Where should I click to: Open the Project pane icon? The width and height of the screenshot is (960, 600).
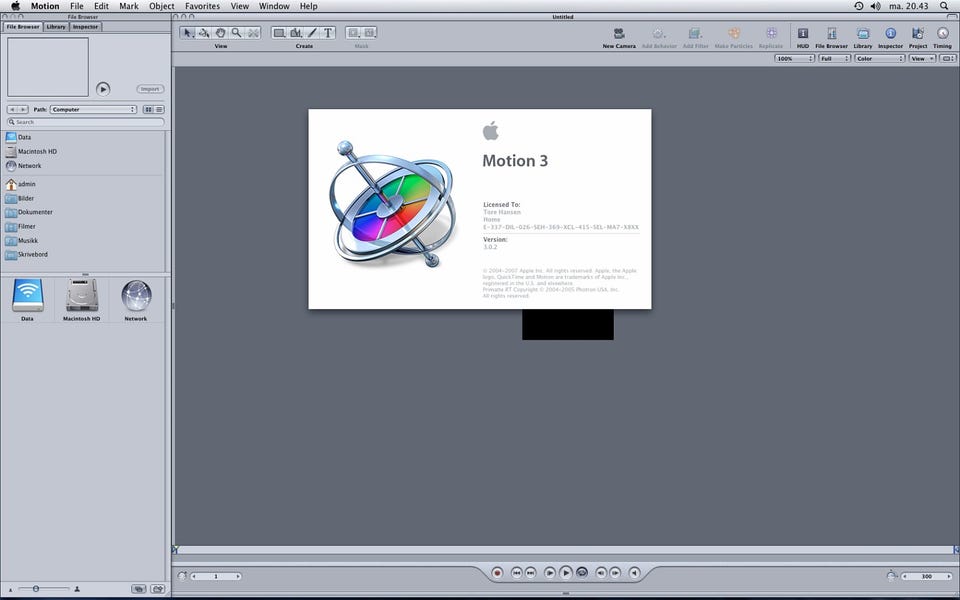(918, 34)
